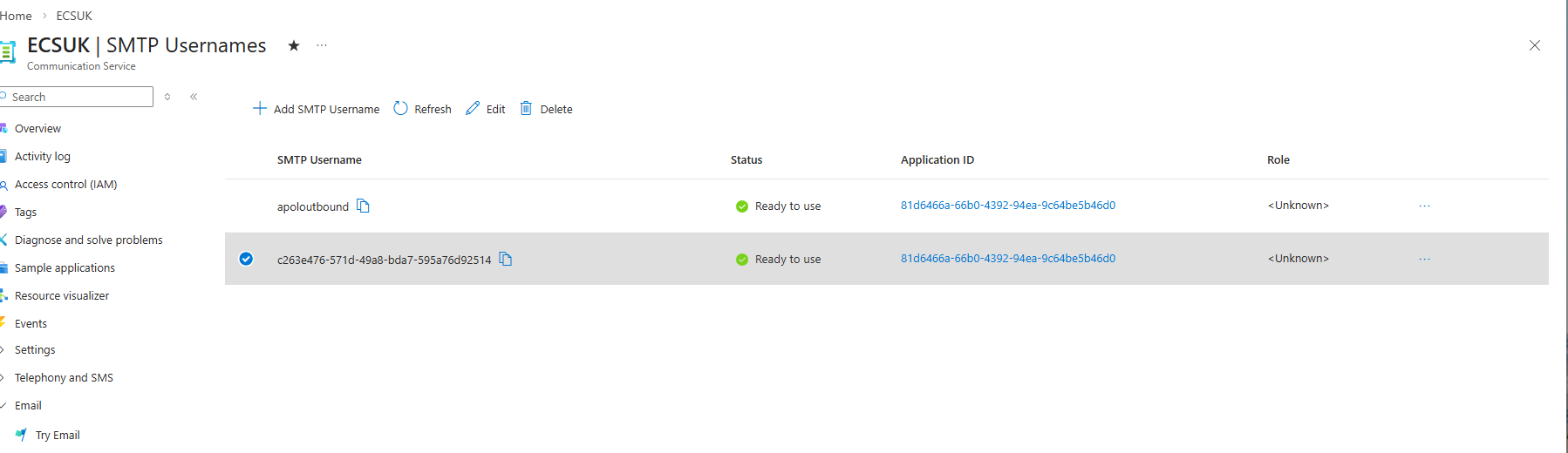Click the Status column header
The image size is (1568, 453).
point(747,159)
